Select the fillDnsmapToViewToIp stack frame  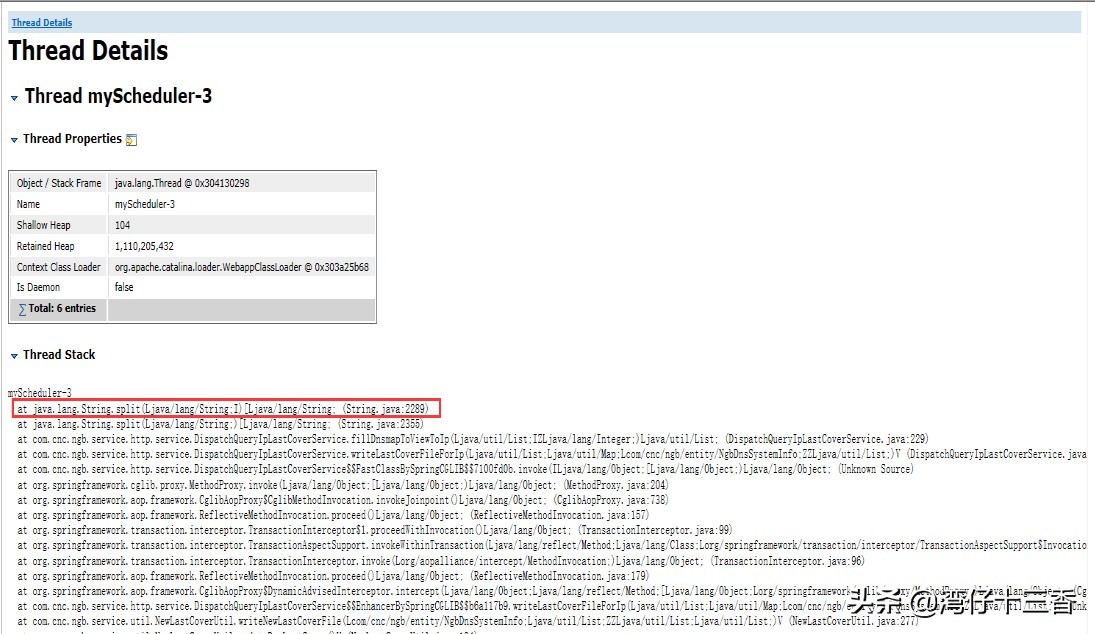(x=472, y=439)
